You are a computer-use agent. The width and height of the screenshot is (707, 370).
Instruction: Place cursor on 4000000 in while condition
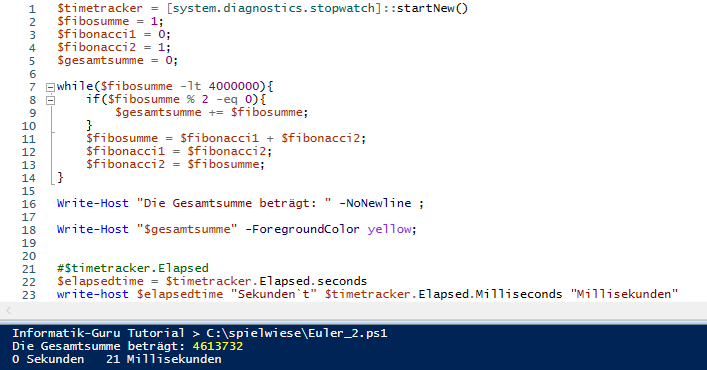click(234, 86)
